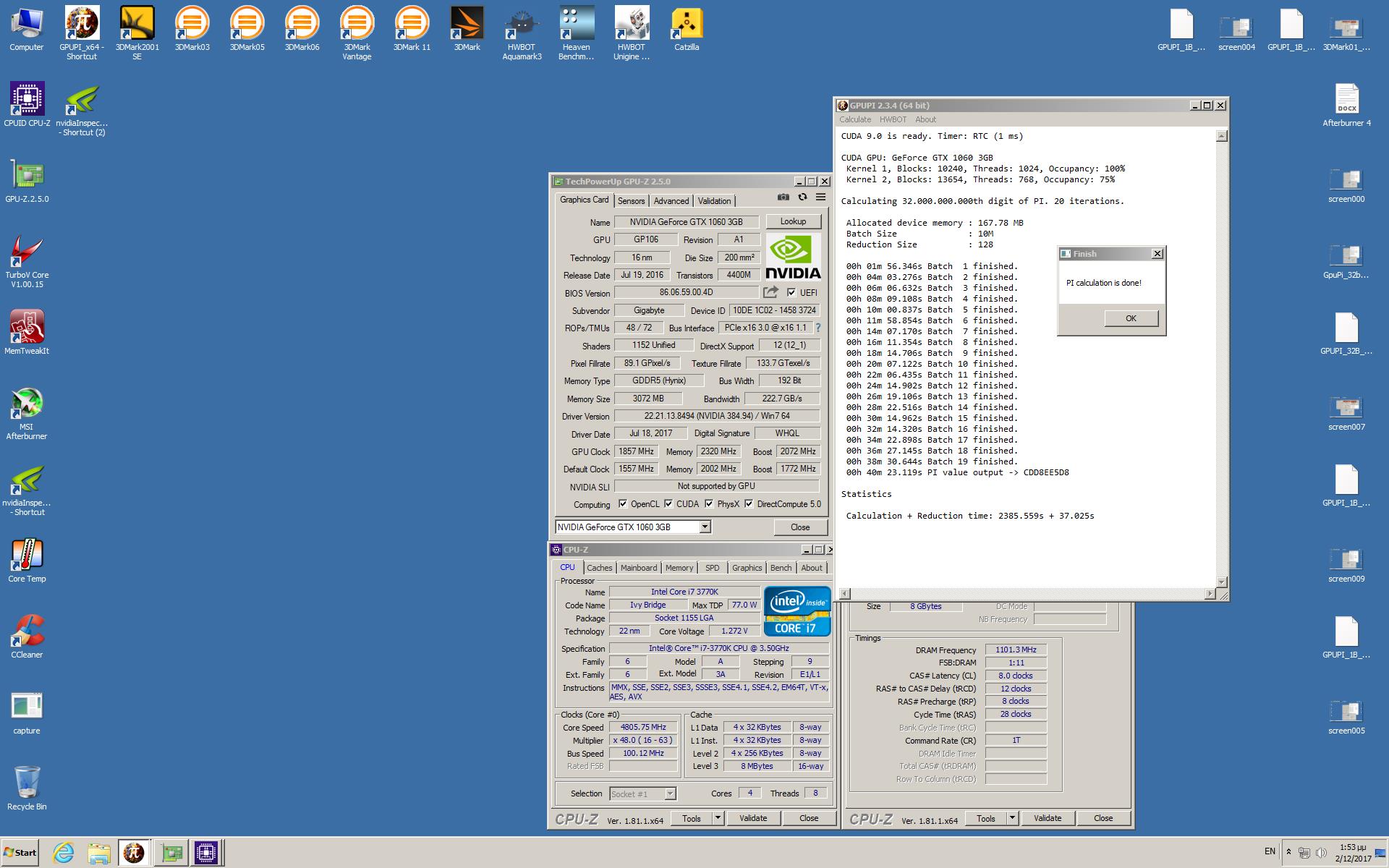1389x868 pixels.
Task: Open Internet Explorer from the taskbar
Action: pyautogui.click(x=64, y=853)
